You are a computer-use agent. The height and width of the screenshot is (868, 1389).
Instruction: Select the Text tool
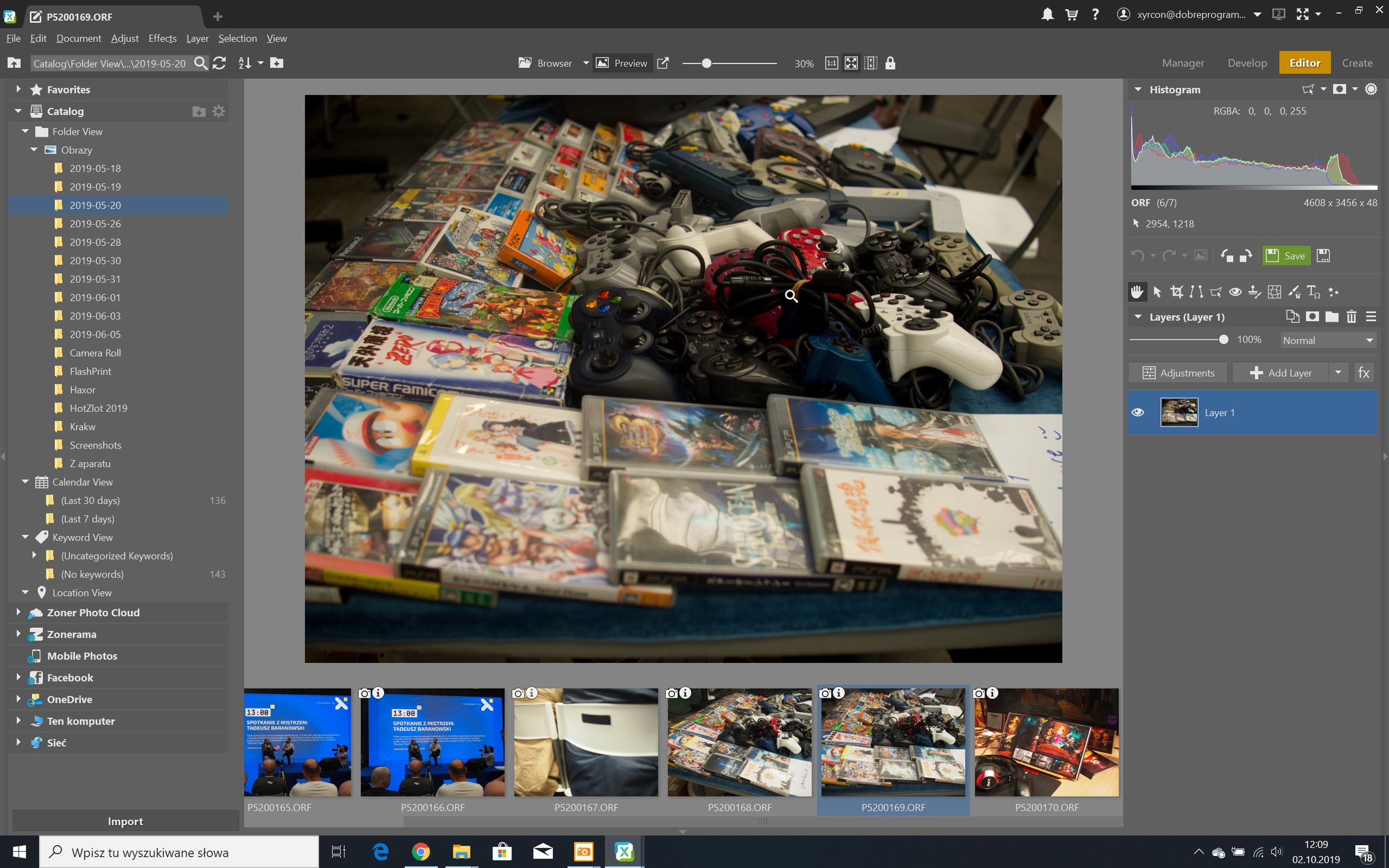click(x=1313, y=292)
